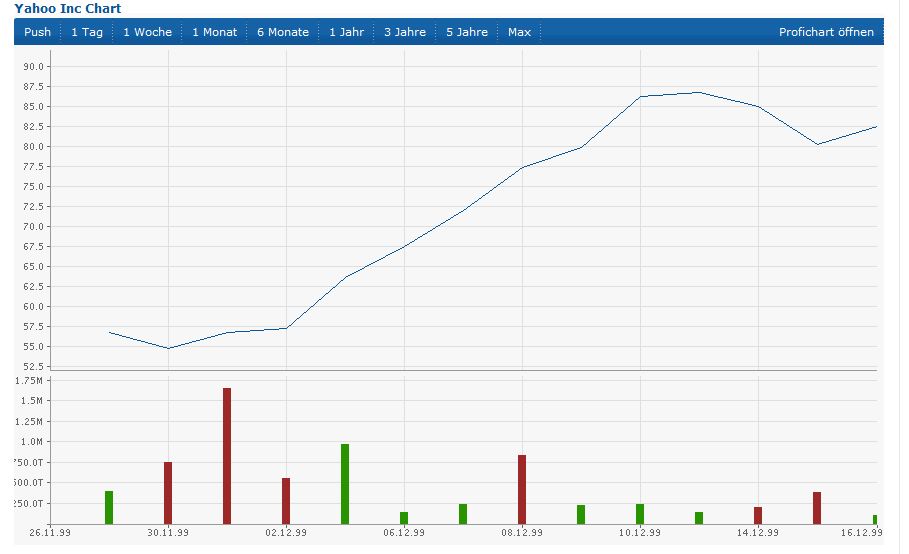Select the 1 Monat timeframe
The width and height of the screenshot is (909, 554).
(214, 32)
